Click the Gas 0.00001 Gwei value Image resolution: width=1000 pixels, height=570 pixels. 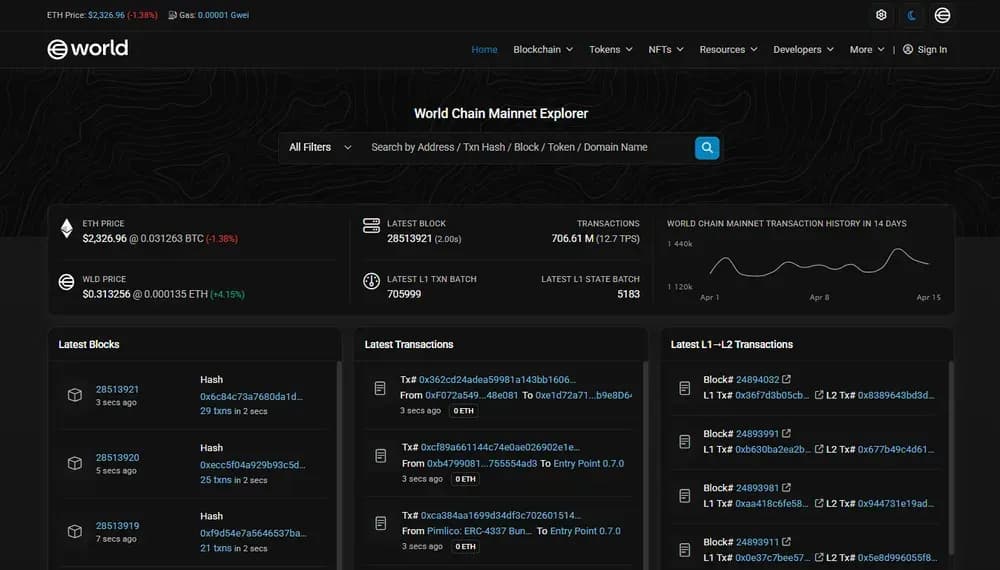coord(223,15)
